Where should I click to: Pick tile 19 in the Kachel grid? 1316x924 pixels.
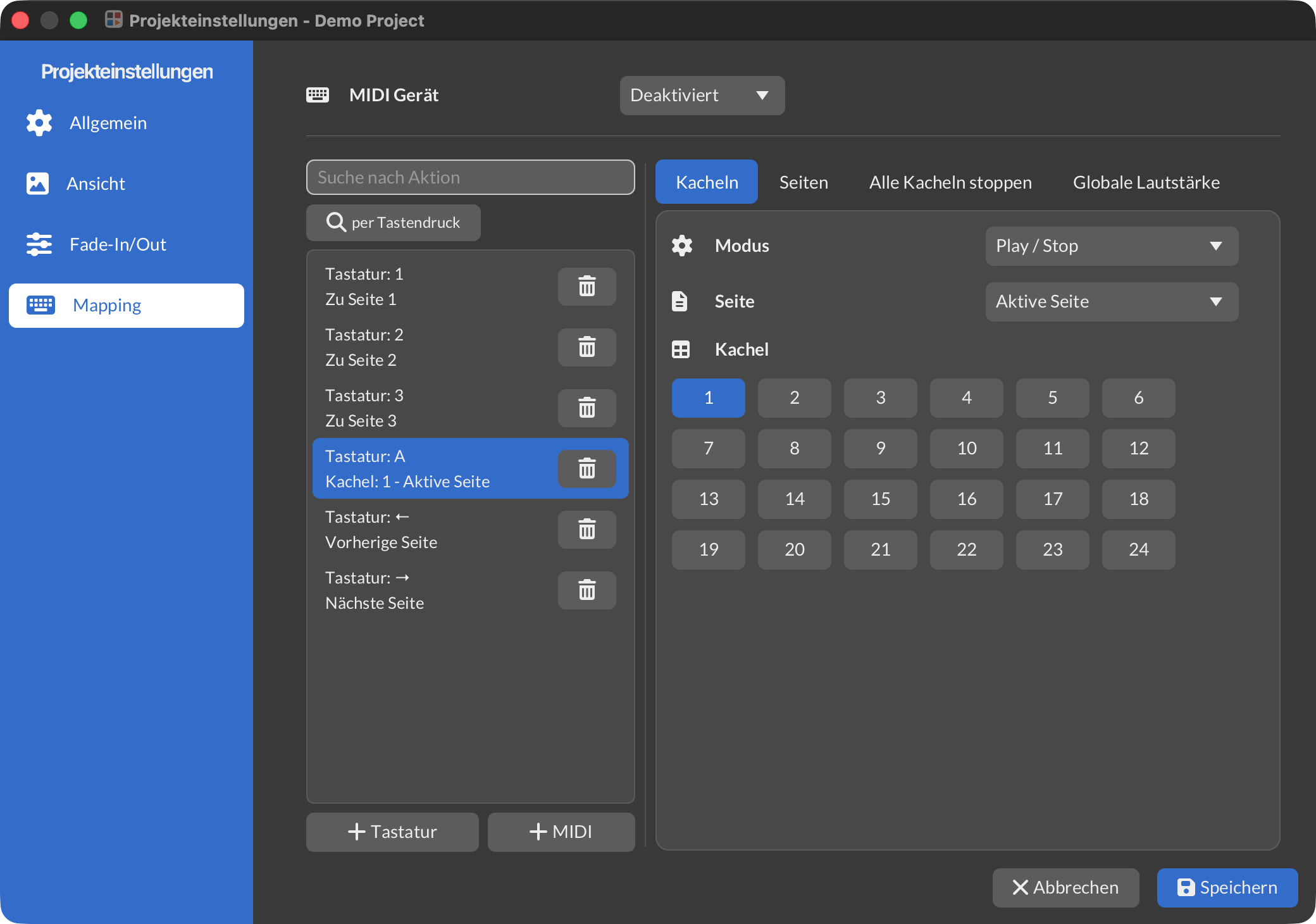709,550
